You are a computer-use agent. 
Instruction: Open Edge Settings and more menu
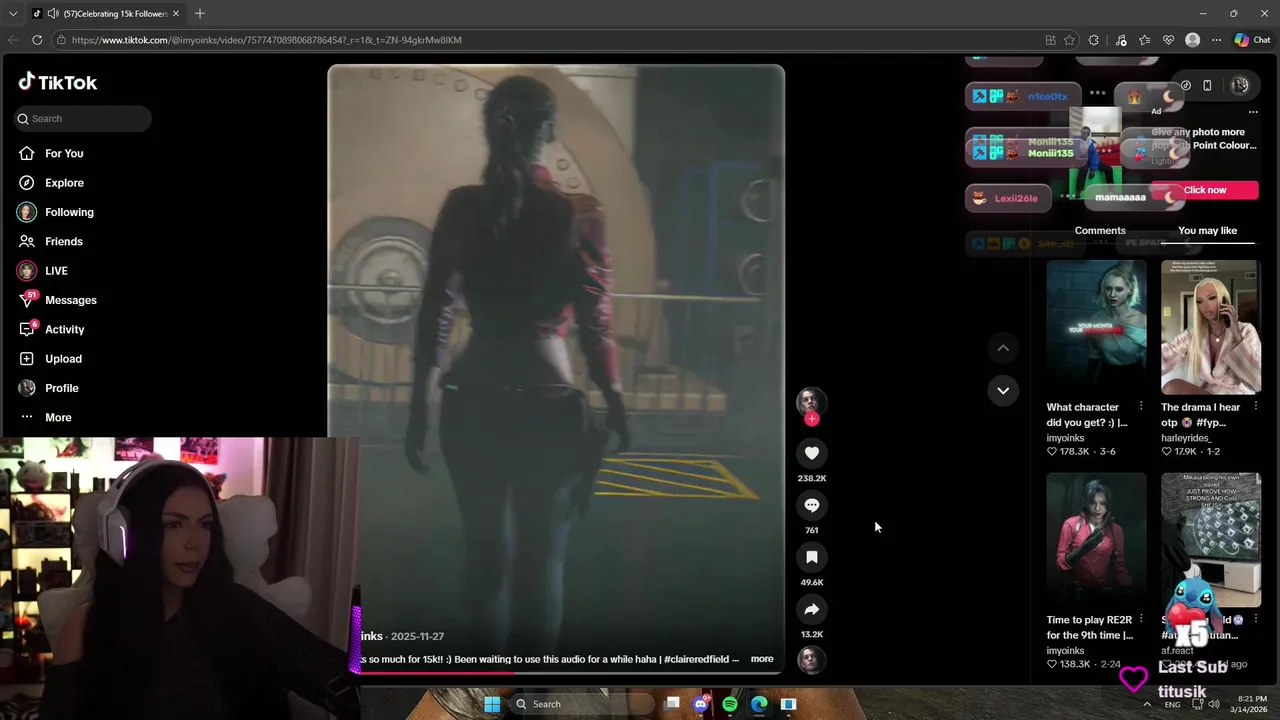[1216, 40]
